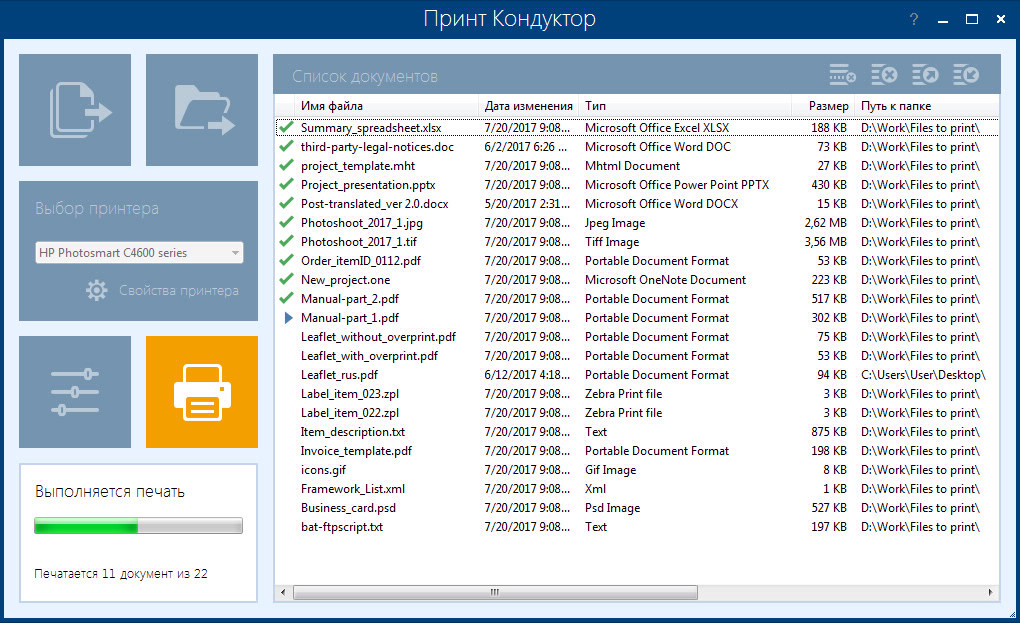
Task: Click the 3,56 MB size cell
Action: pyautogui.click(x=825, y=241)
